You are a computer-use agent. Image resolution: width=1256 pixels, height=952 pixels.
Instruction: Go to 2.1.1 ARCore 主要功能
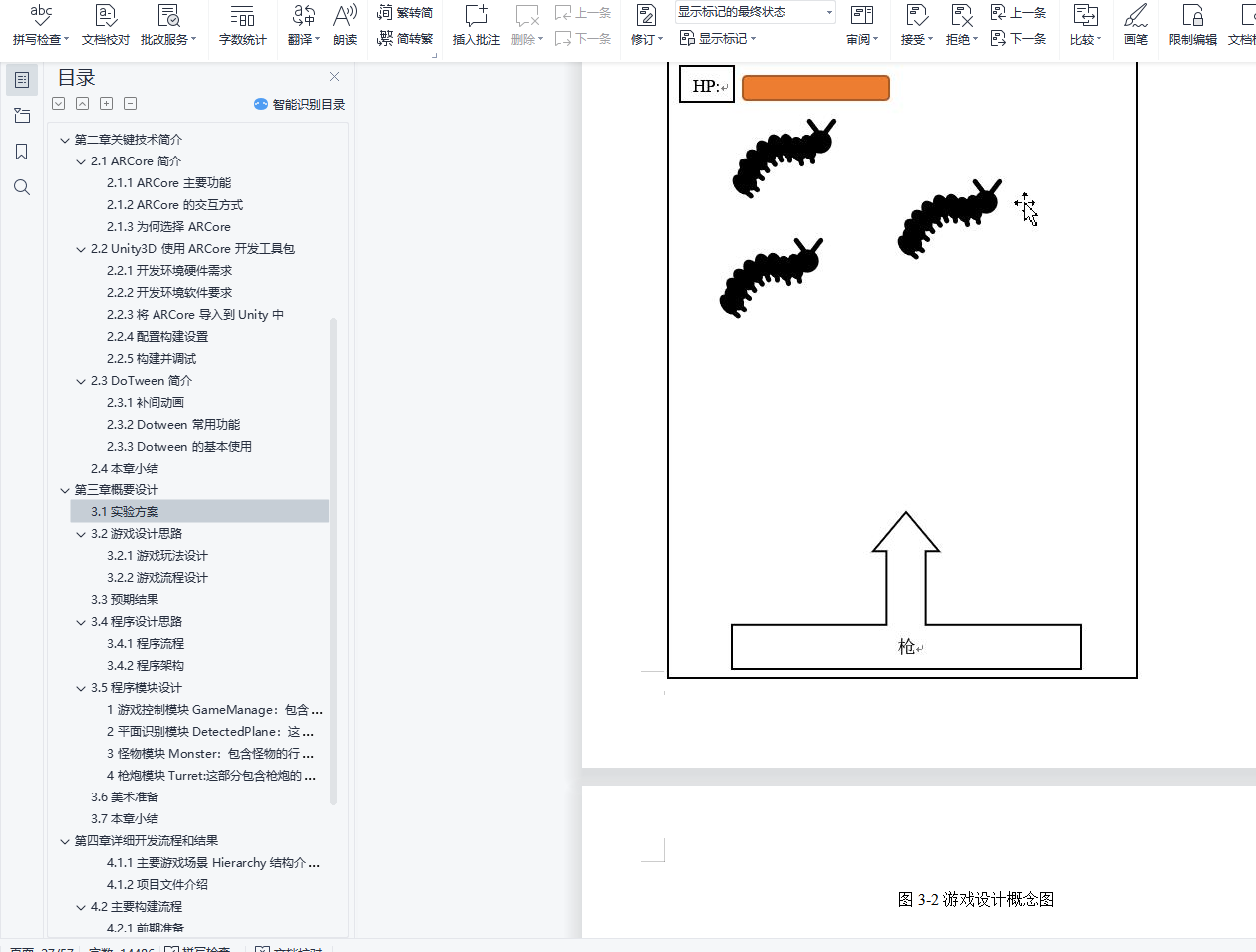pos(168,183)
